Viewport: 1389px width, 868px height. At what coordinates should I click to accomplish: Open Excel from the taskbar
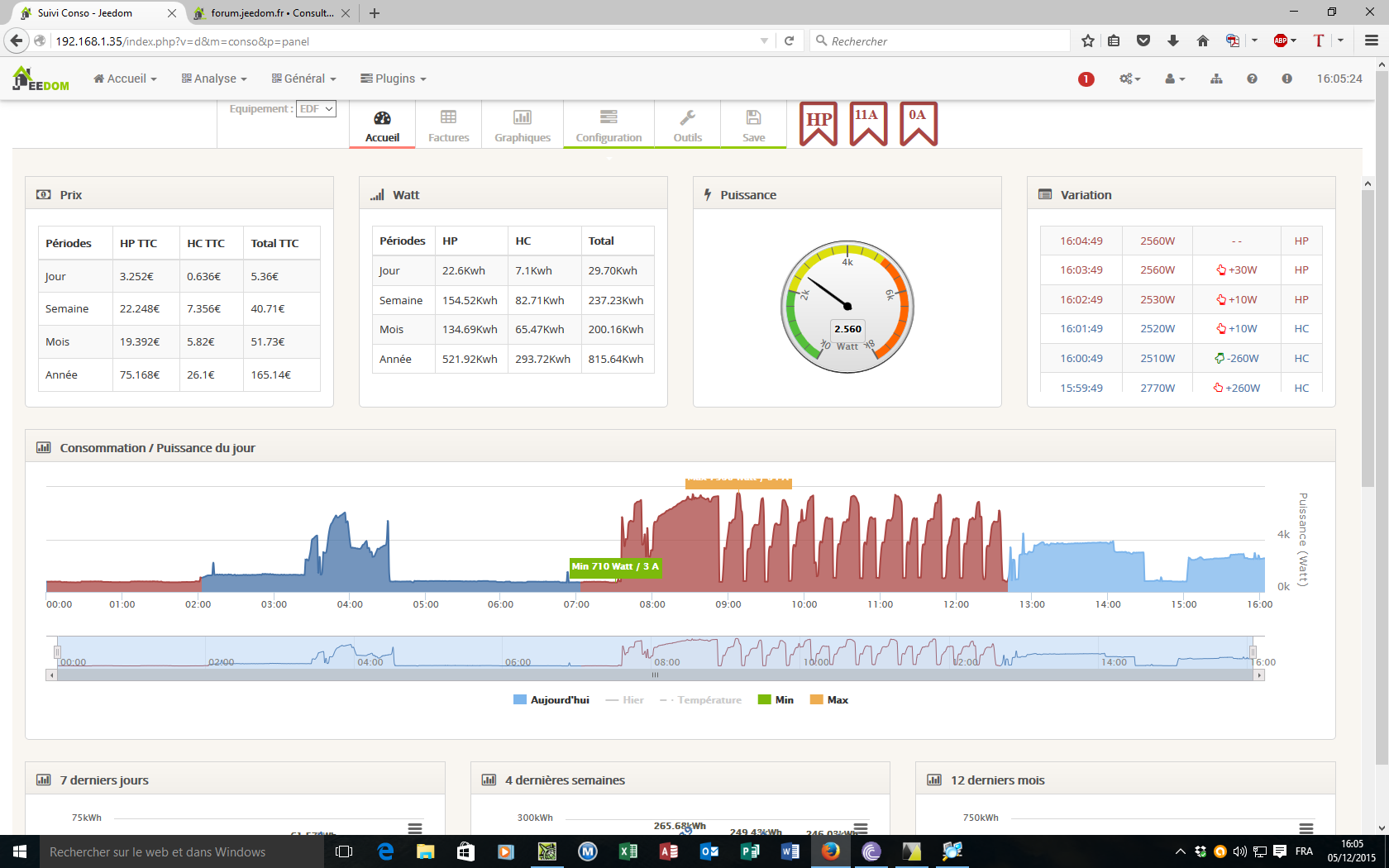628,851
